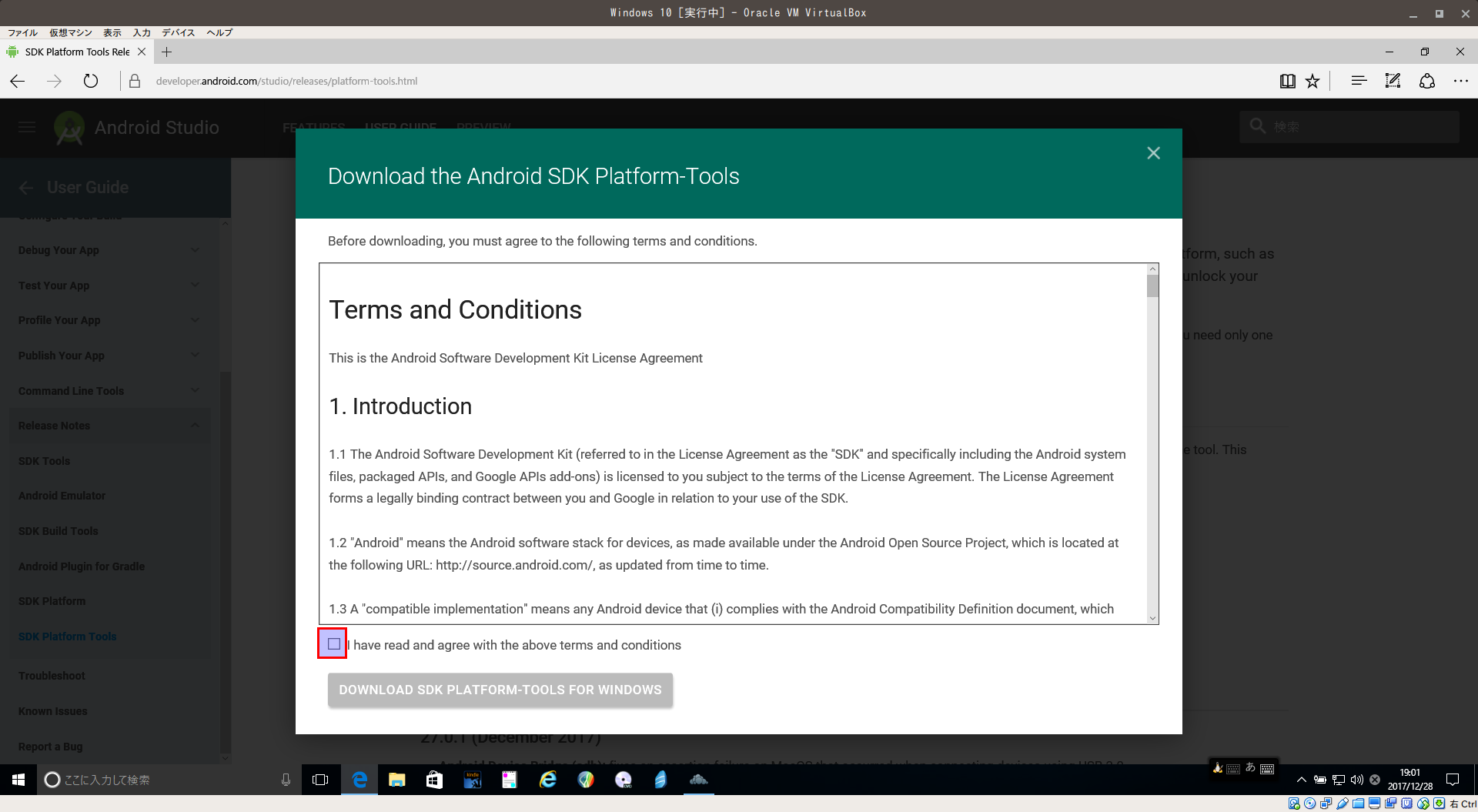1478x812 pixels.
Task: Click the site search field
Action: coord(1349,126)
